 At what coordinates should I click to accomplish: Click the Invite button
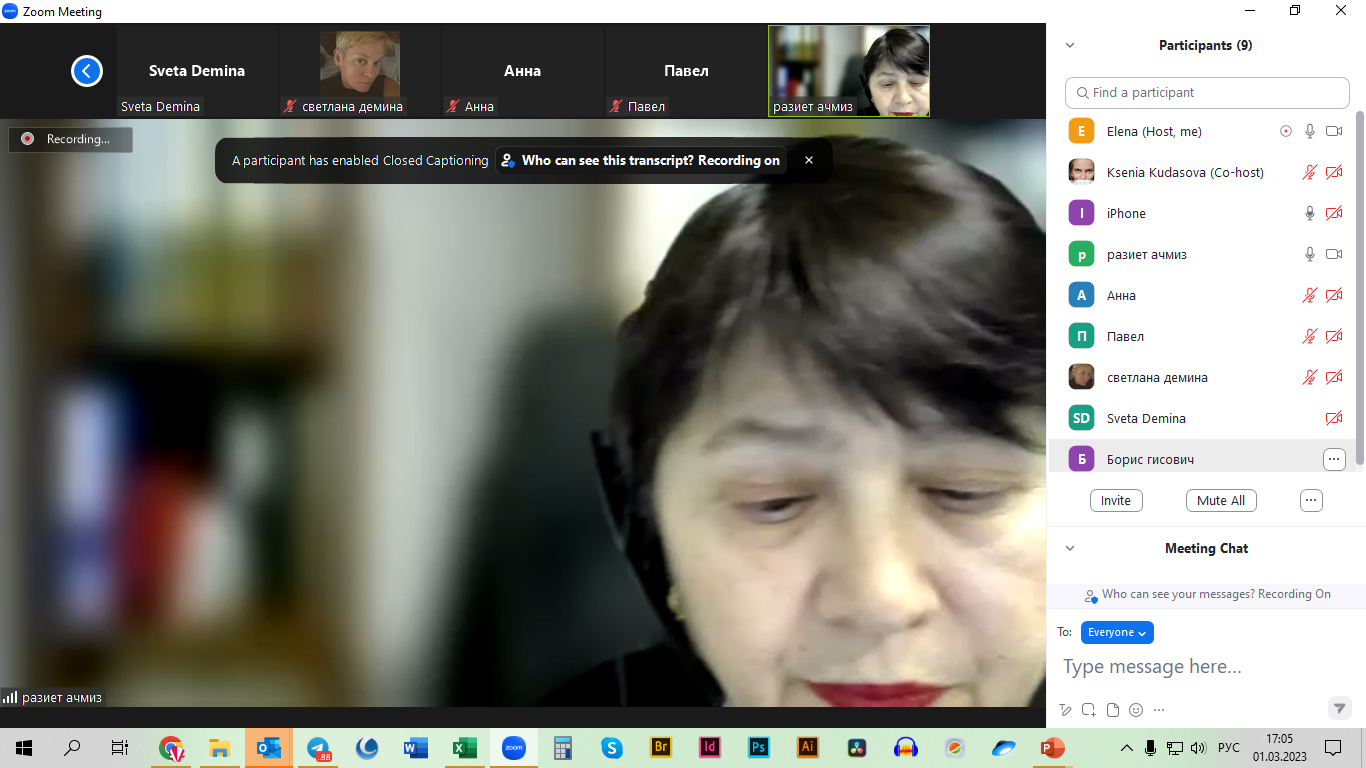coord(1115,500)
